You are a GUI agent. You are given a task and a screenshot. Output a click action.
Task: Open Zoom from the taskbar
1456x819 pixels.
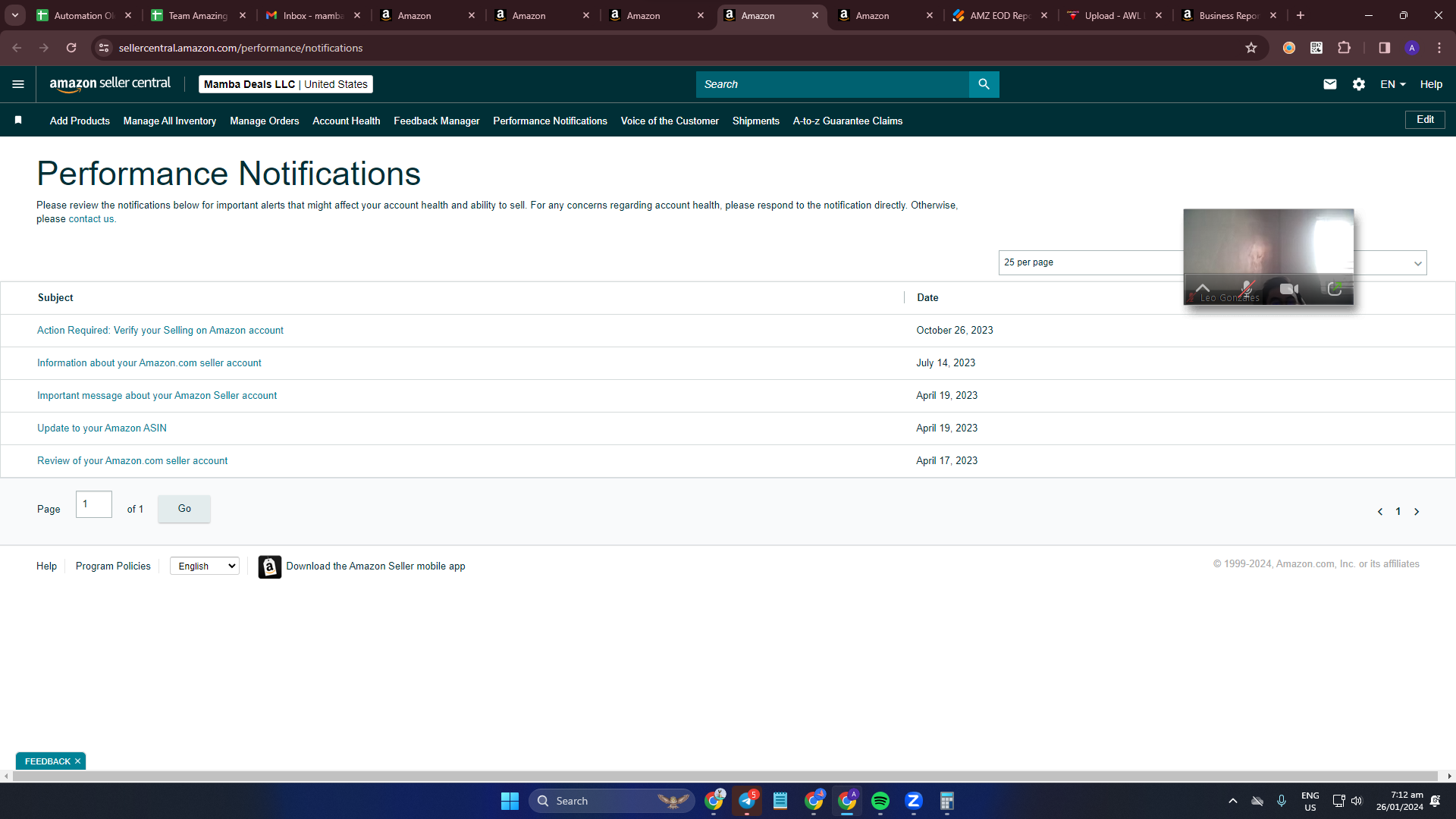tap(914, 801)
